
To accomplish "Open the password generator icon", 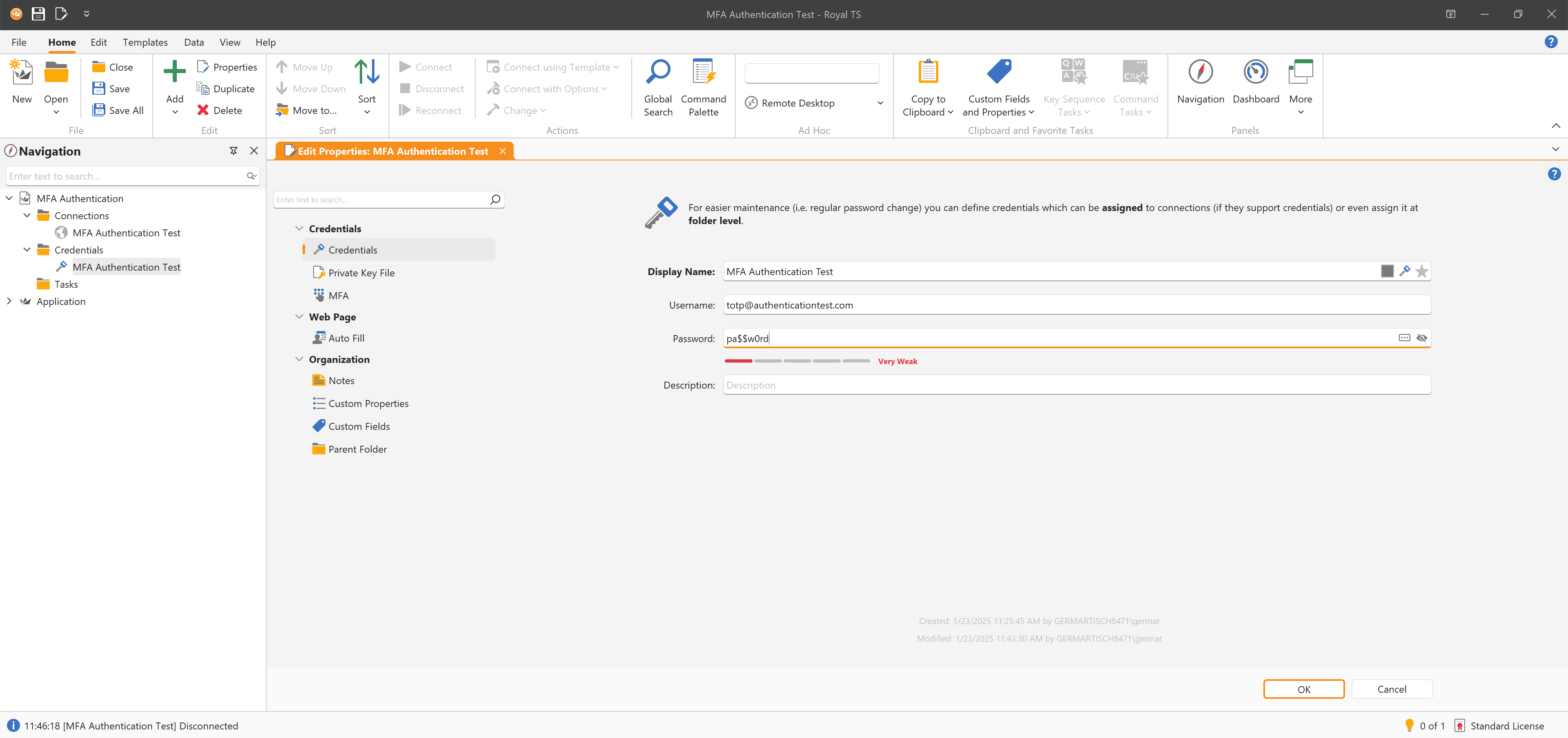I will (1404, 338).
